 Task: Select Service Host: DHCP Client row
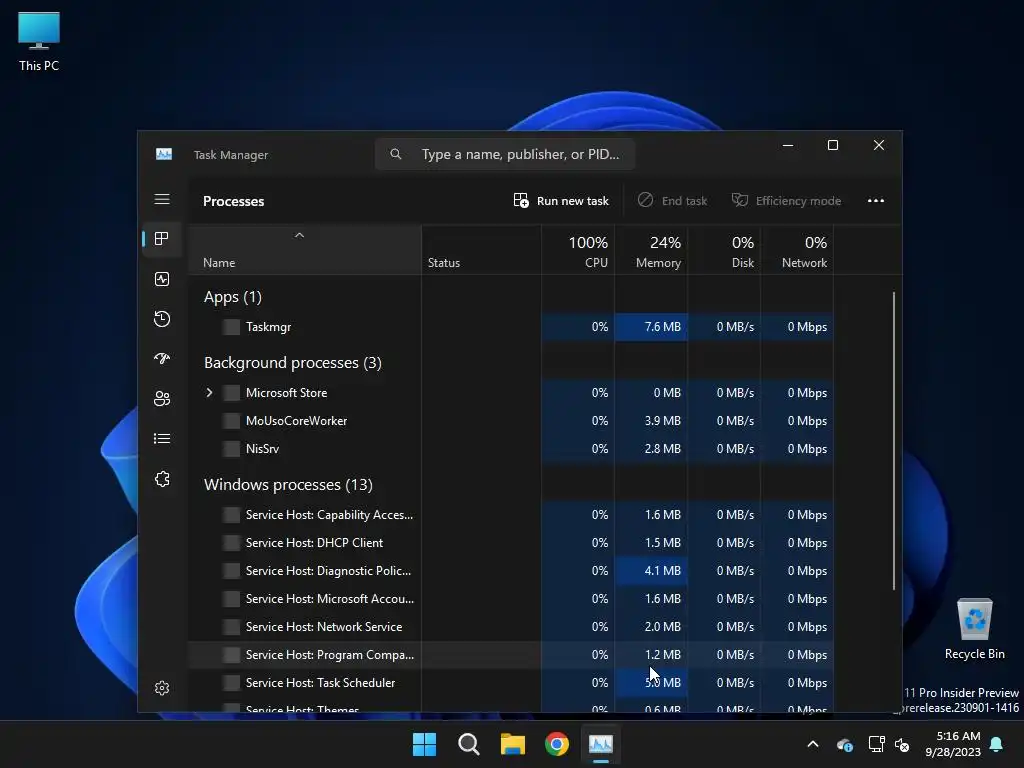coord(511,543)
